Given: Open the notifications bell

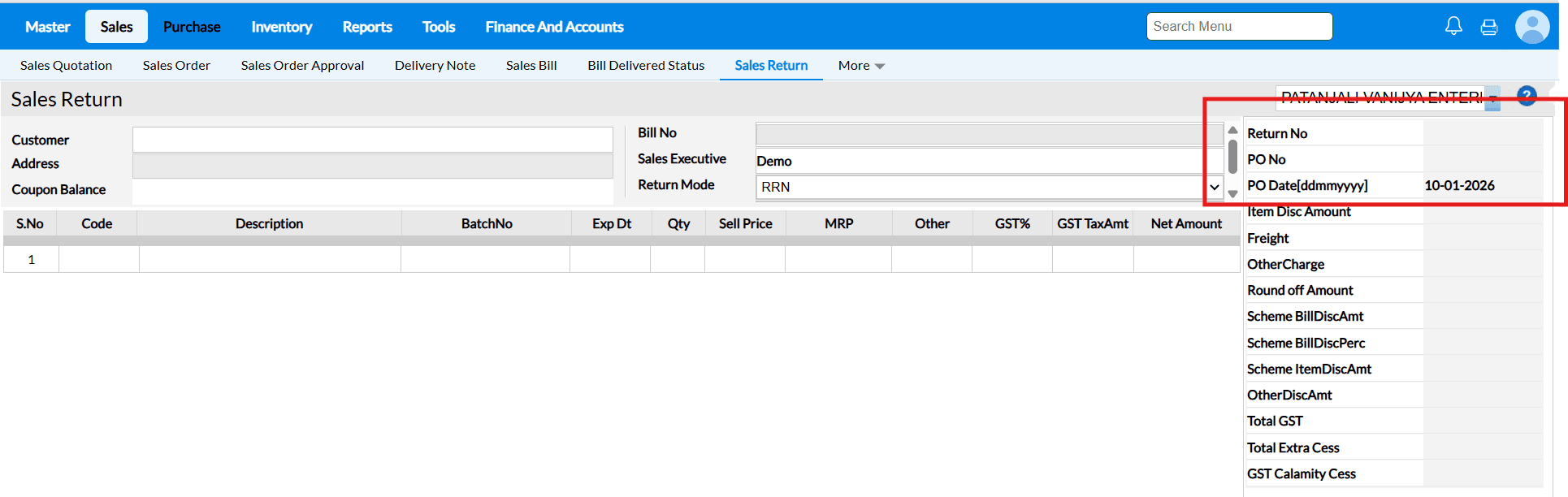Looking at the screenshot, I should 1453,26.
